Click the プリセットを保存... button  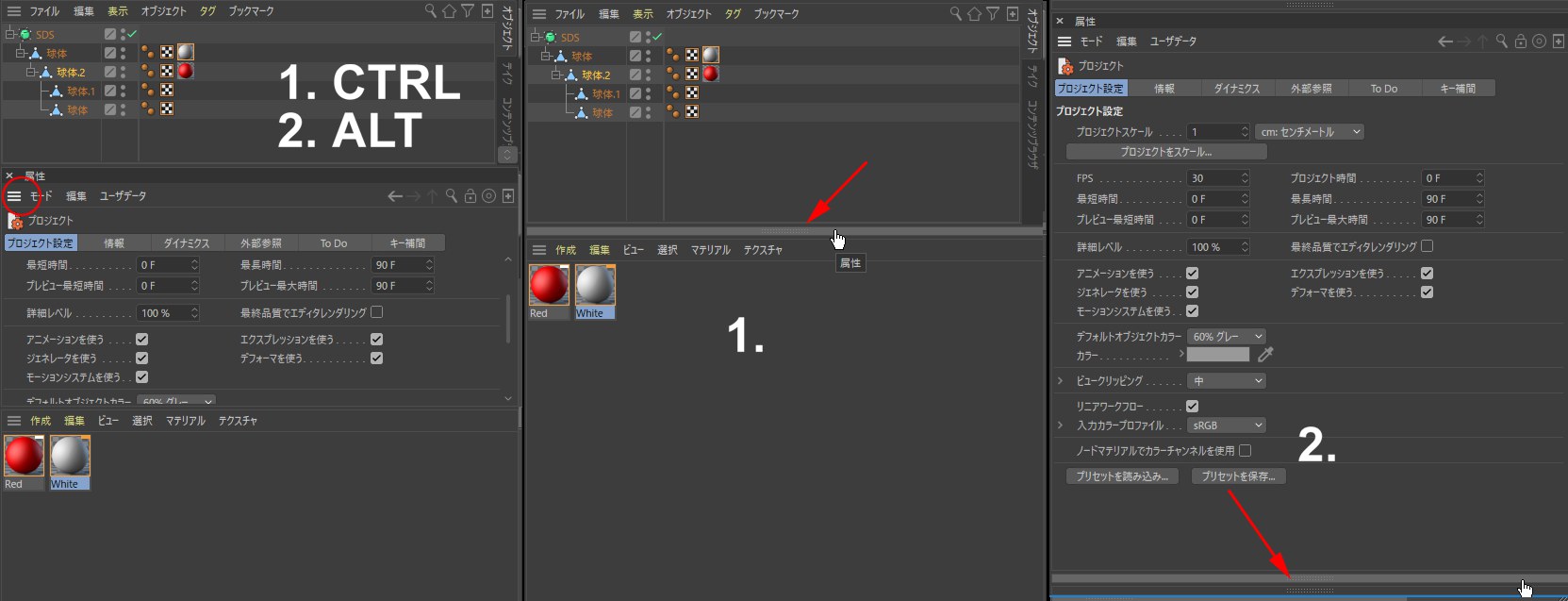click(1238, 476)
